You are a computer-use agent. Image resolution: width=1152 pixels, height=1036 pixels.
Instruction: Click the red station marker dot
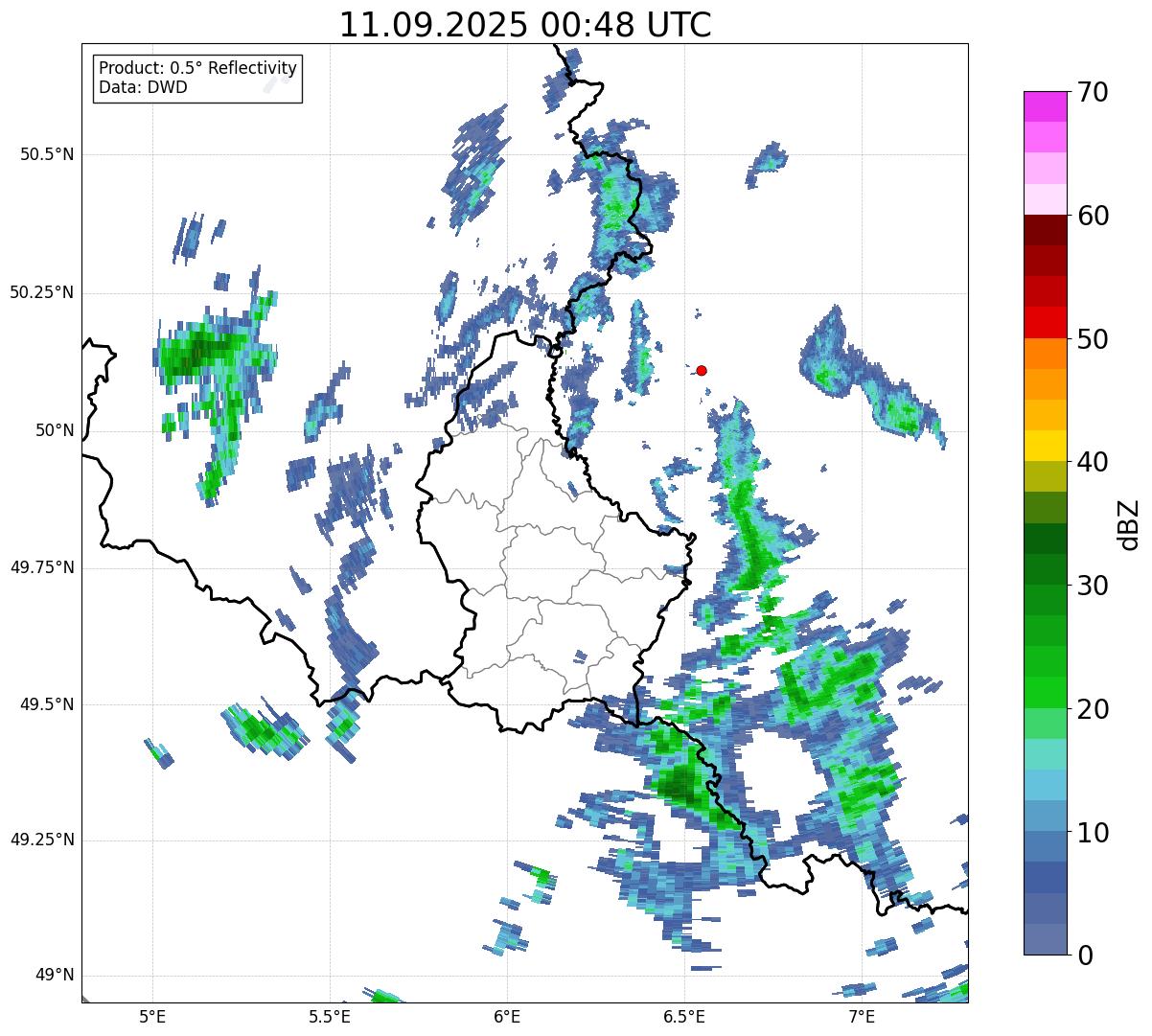pyautogui.click(x=702, y=370)
